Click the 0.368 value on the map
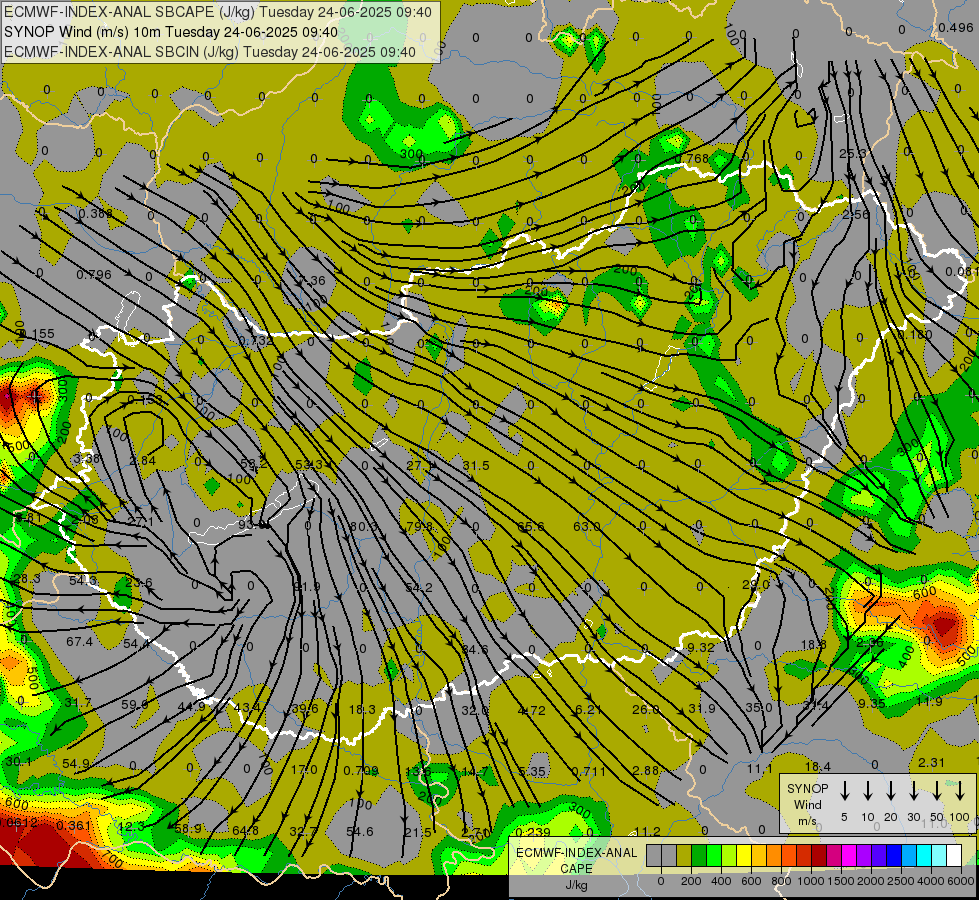The width and height of the screenshot is (979, 900). [96, 214]
